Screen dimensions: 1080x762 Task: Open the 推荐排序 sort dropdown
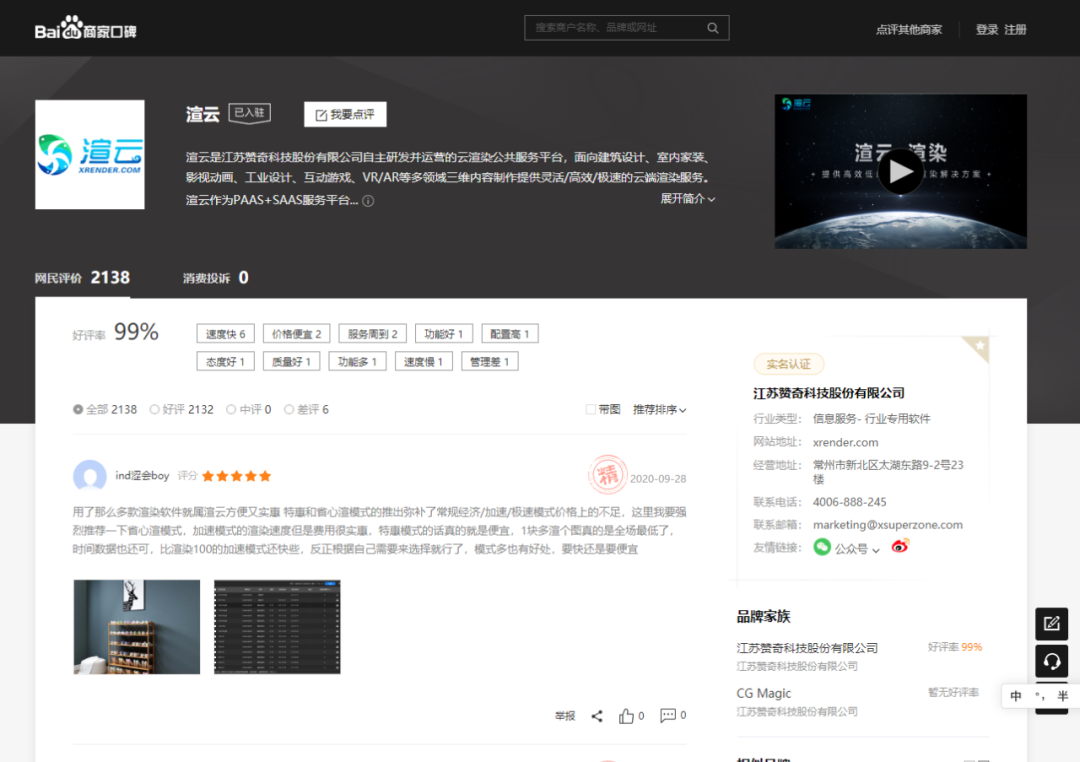pos(659,409)
